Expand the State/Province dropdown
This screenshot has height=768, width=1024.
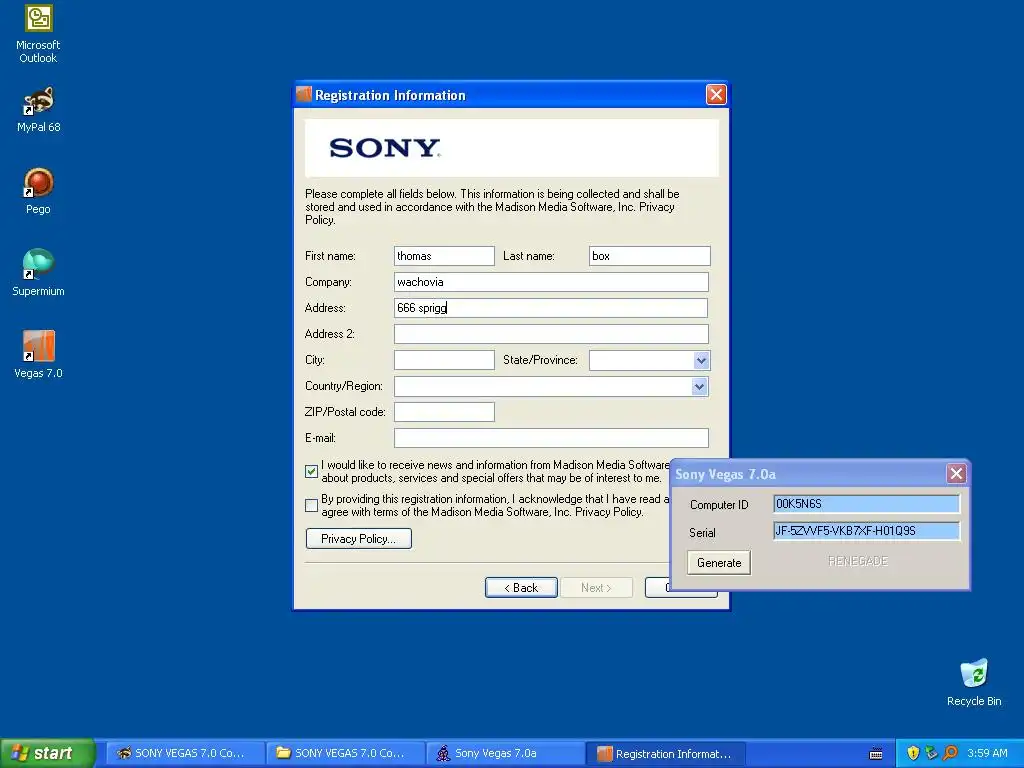pos(701,360)
